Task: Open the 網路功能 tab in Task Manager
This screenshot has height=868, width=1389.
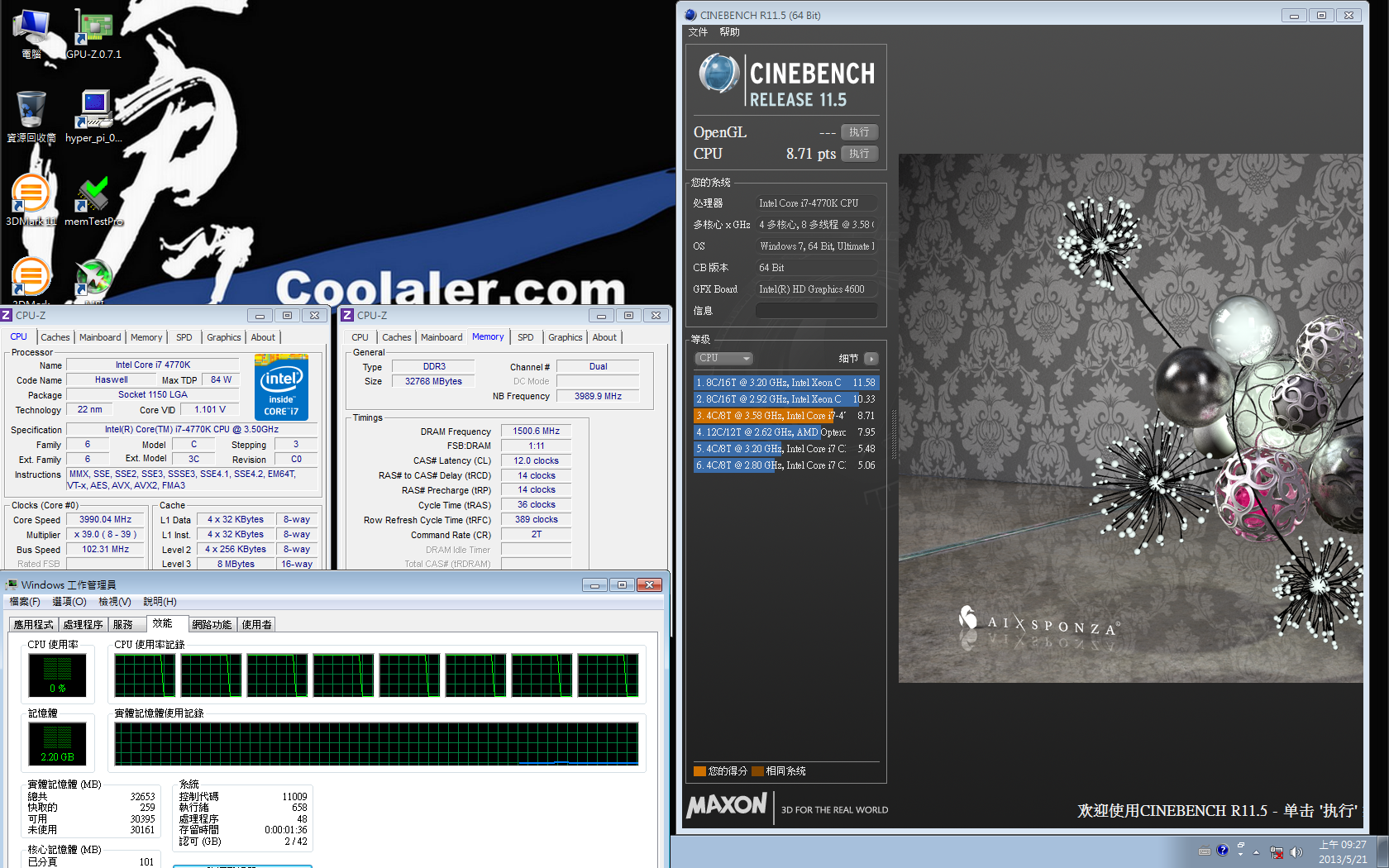Action: (212, 625)
